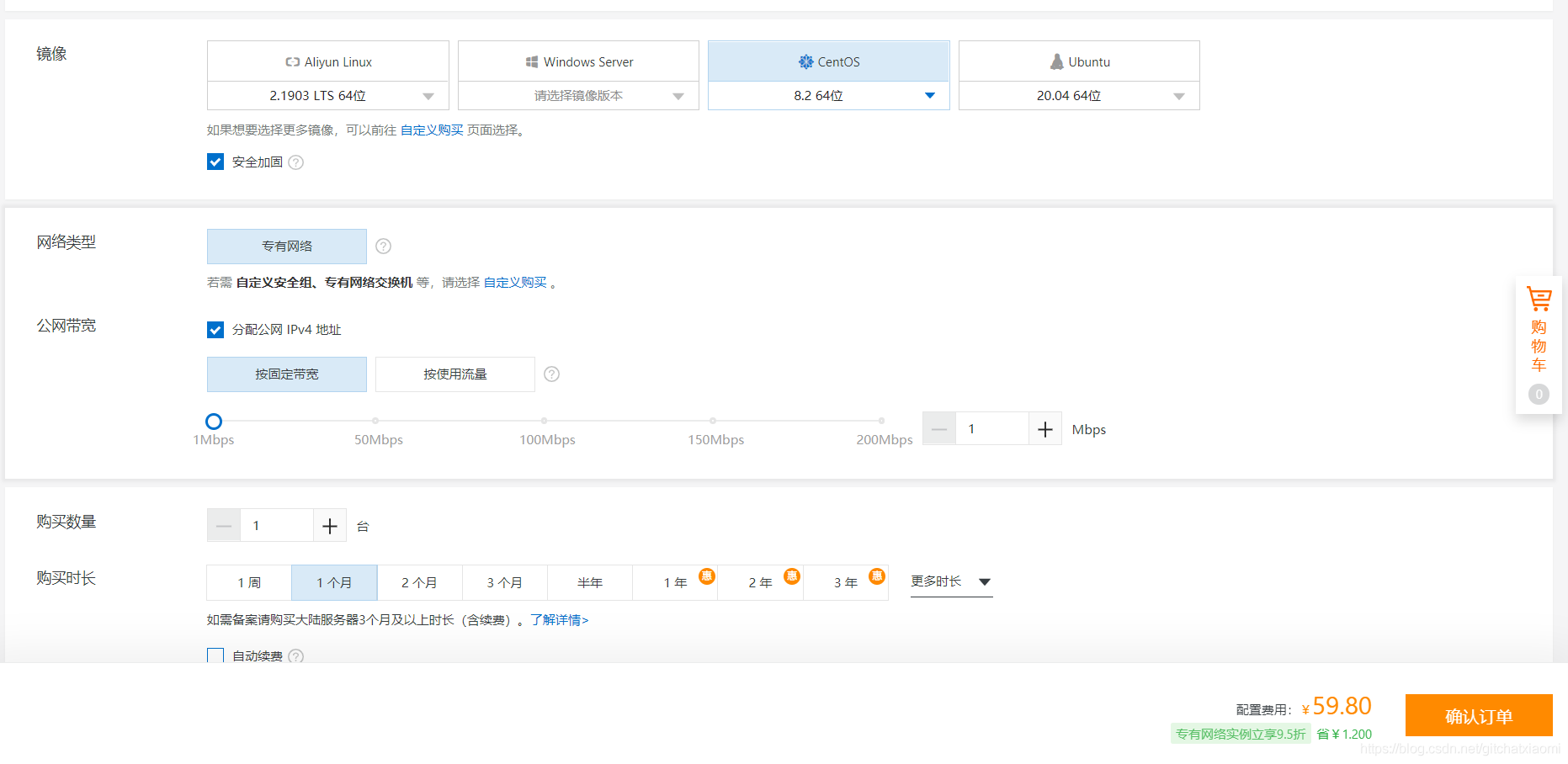The width and height of the screenshot is (1568, 764).
Task: Click the discount badge on the 1 年 option
Action: click(707, 576)
